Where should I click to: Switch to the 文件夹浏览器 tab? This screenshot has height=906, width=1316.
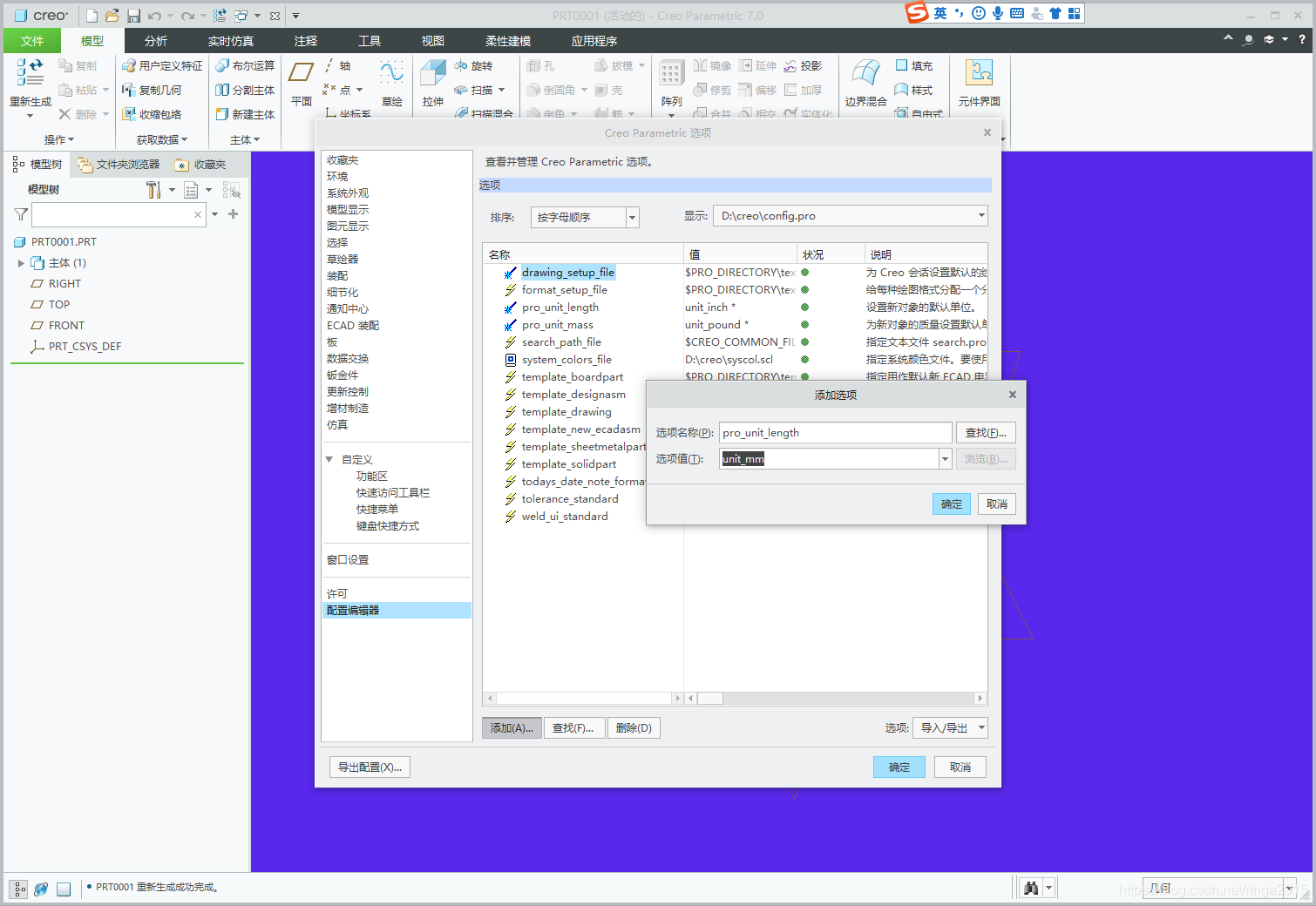[119, 165]
